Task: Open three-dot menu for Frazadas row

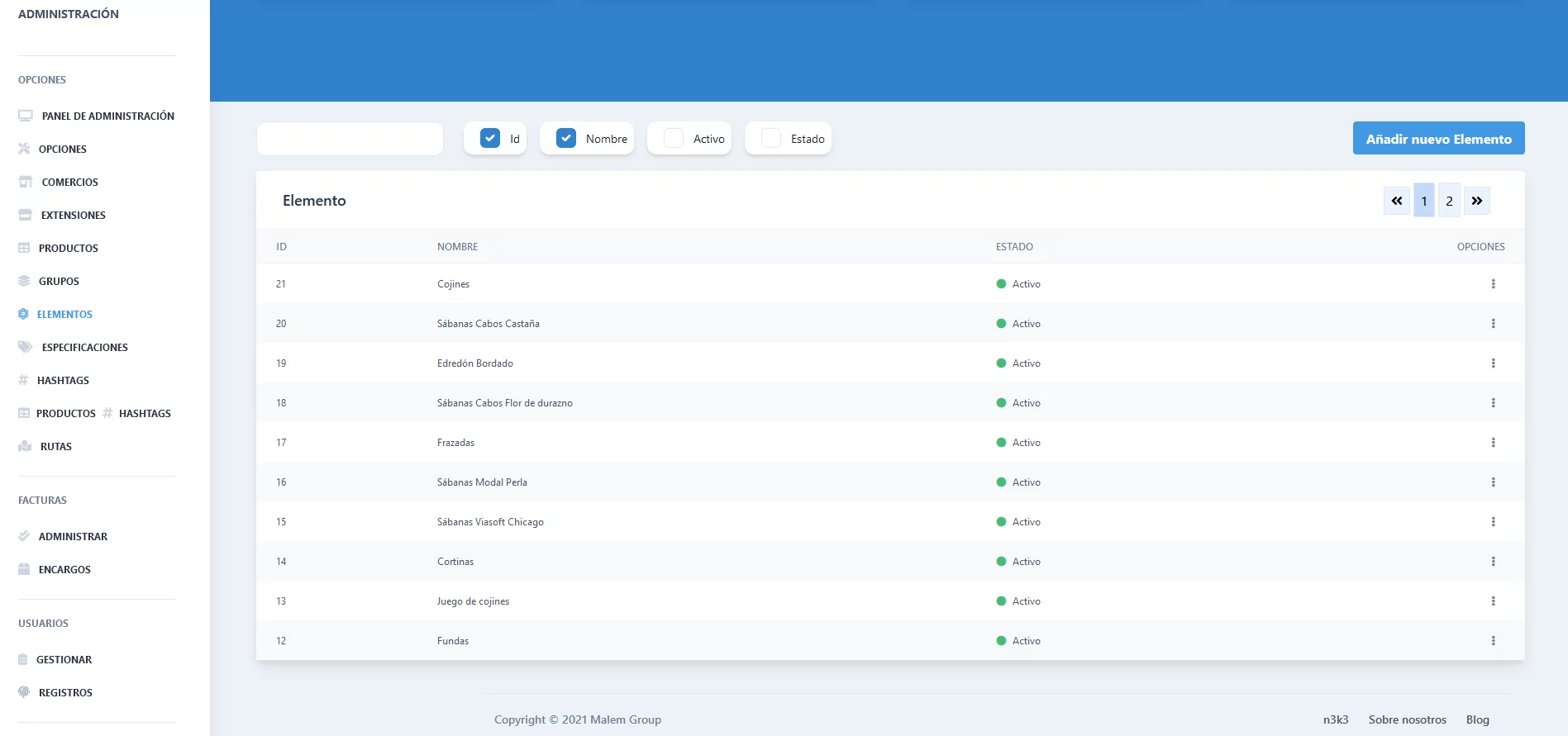Action: 1493,443
